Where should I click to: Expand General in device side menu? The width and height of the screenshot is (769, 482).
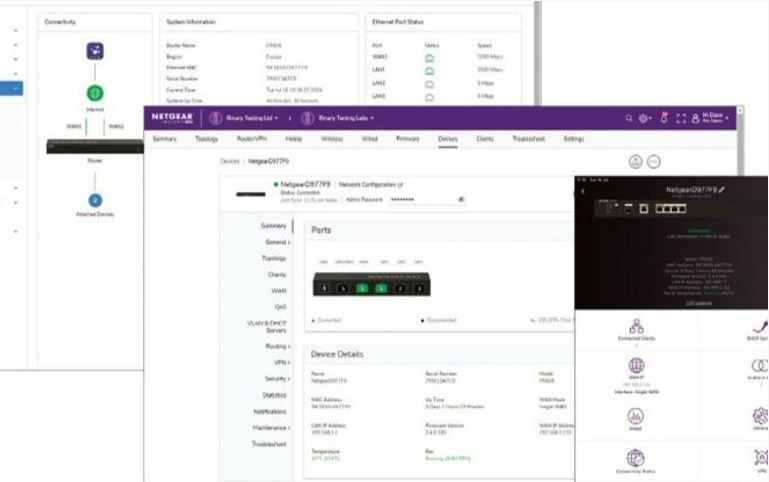tap(278, 242)
